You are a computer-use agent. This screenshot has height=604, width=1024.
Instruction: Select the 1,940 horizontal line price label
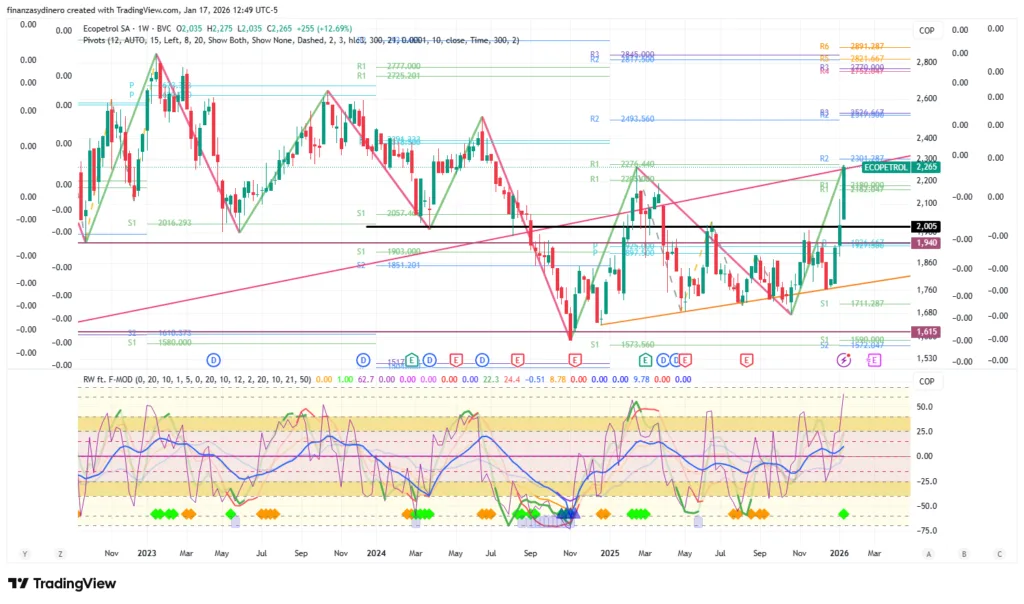926,243
